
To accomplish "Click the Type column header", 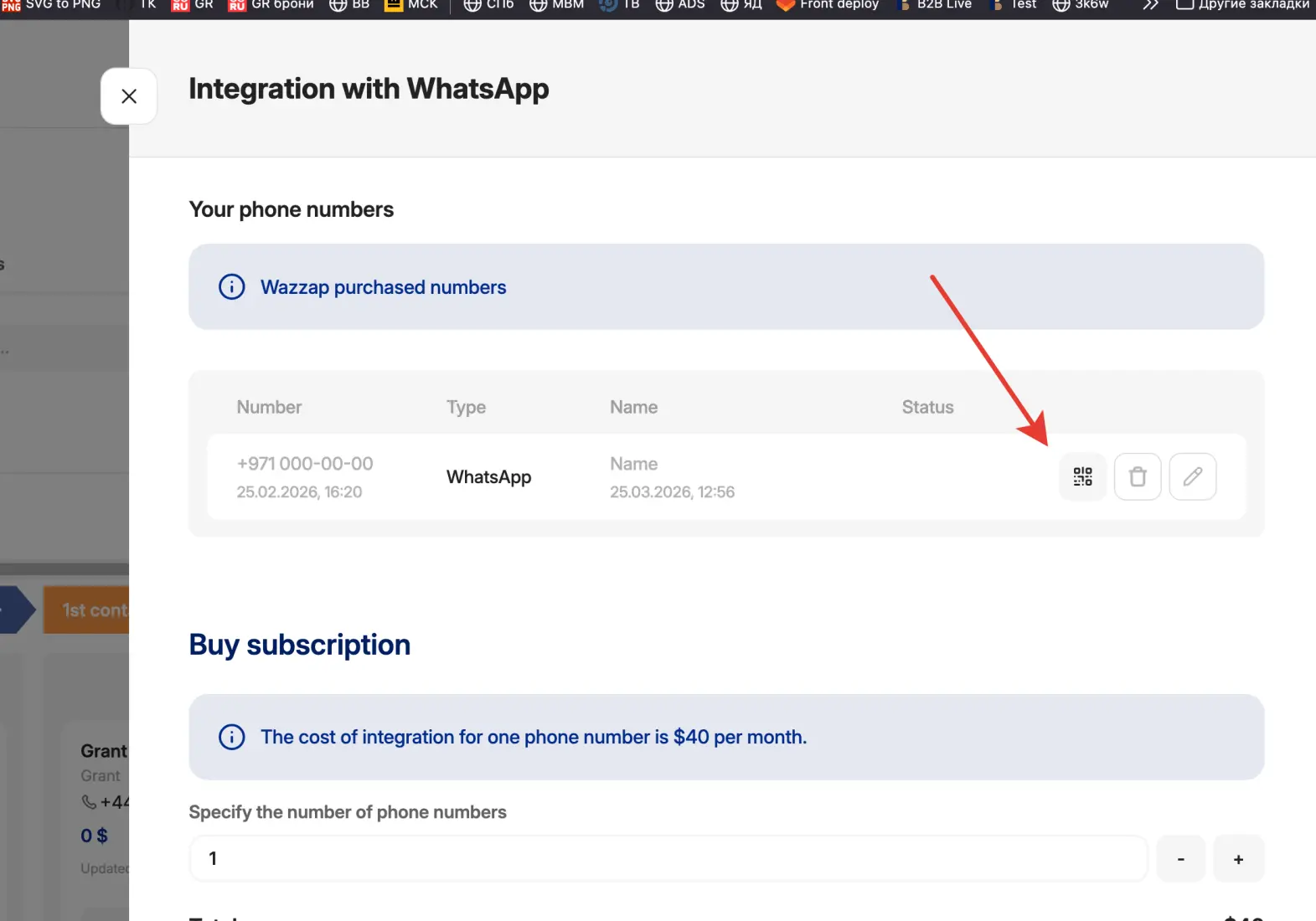I will pos(467,407).
